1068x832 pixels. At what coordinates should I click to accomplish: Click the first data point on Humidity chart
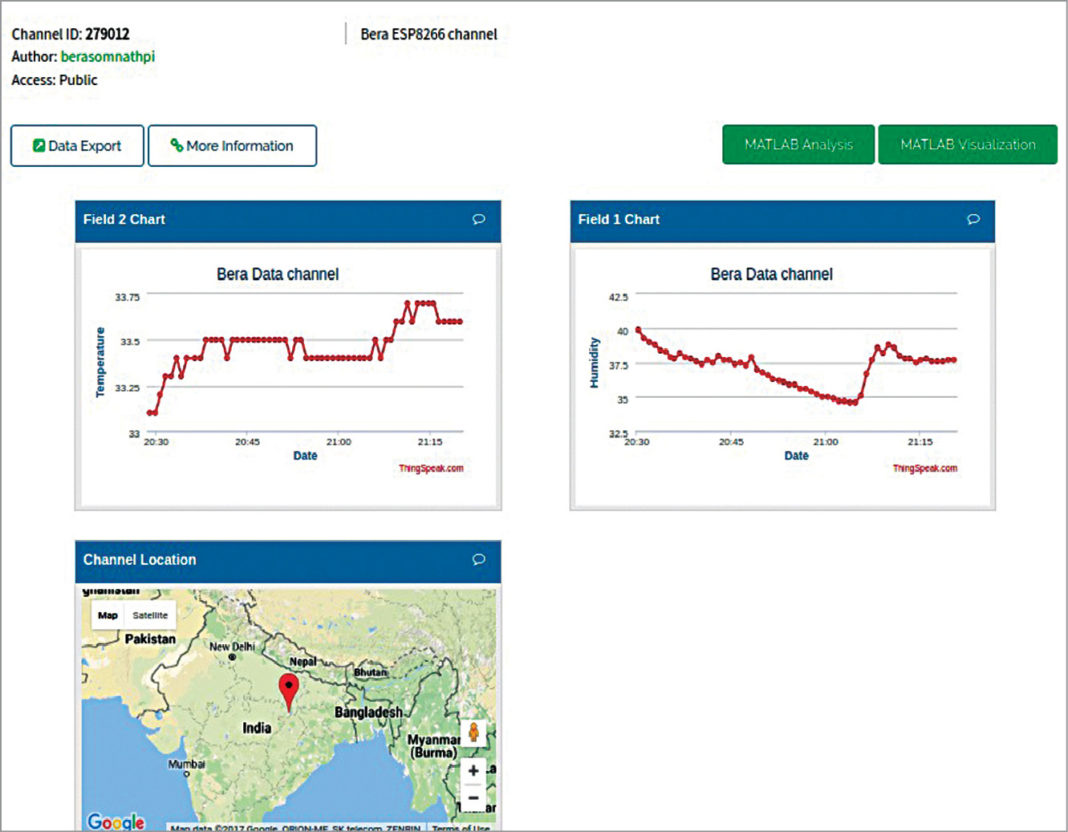pyautogui.click(x=638, y=330)
